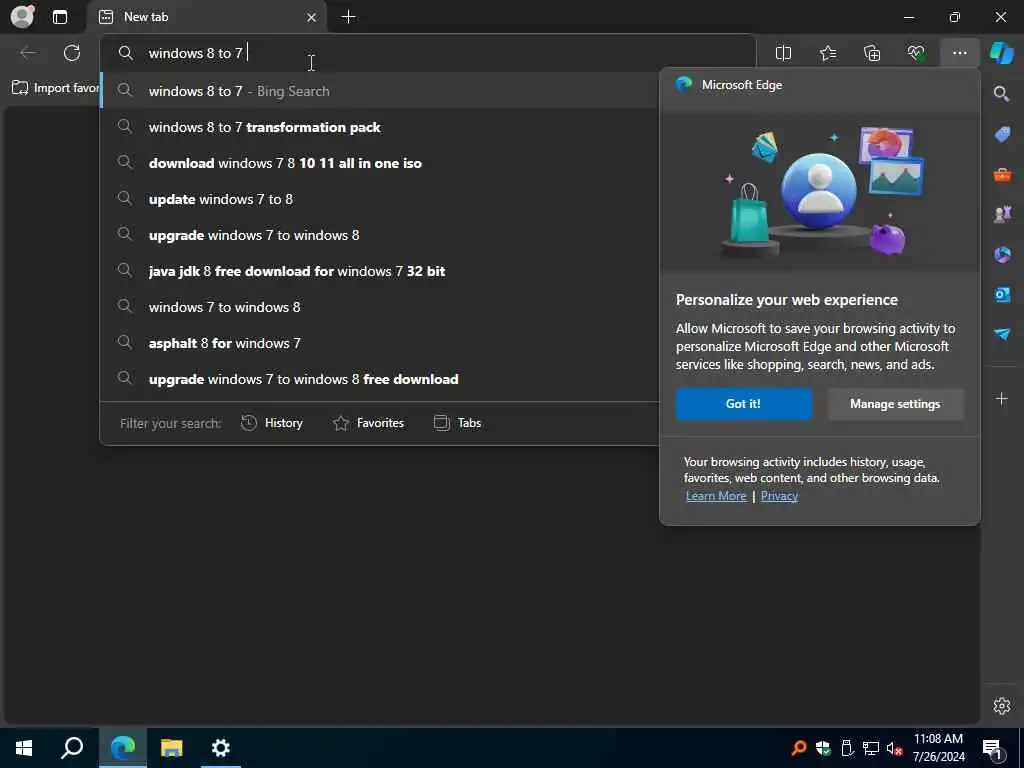Open Collections icon in toolbar
The image size is (1024, 768).
(872, 53)
